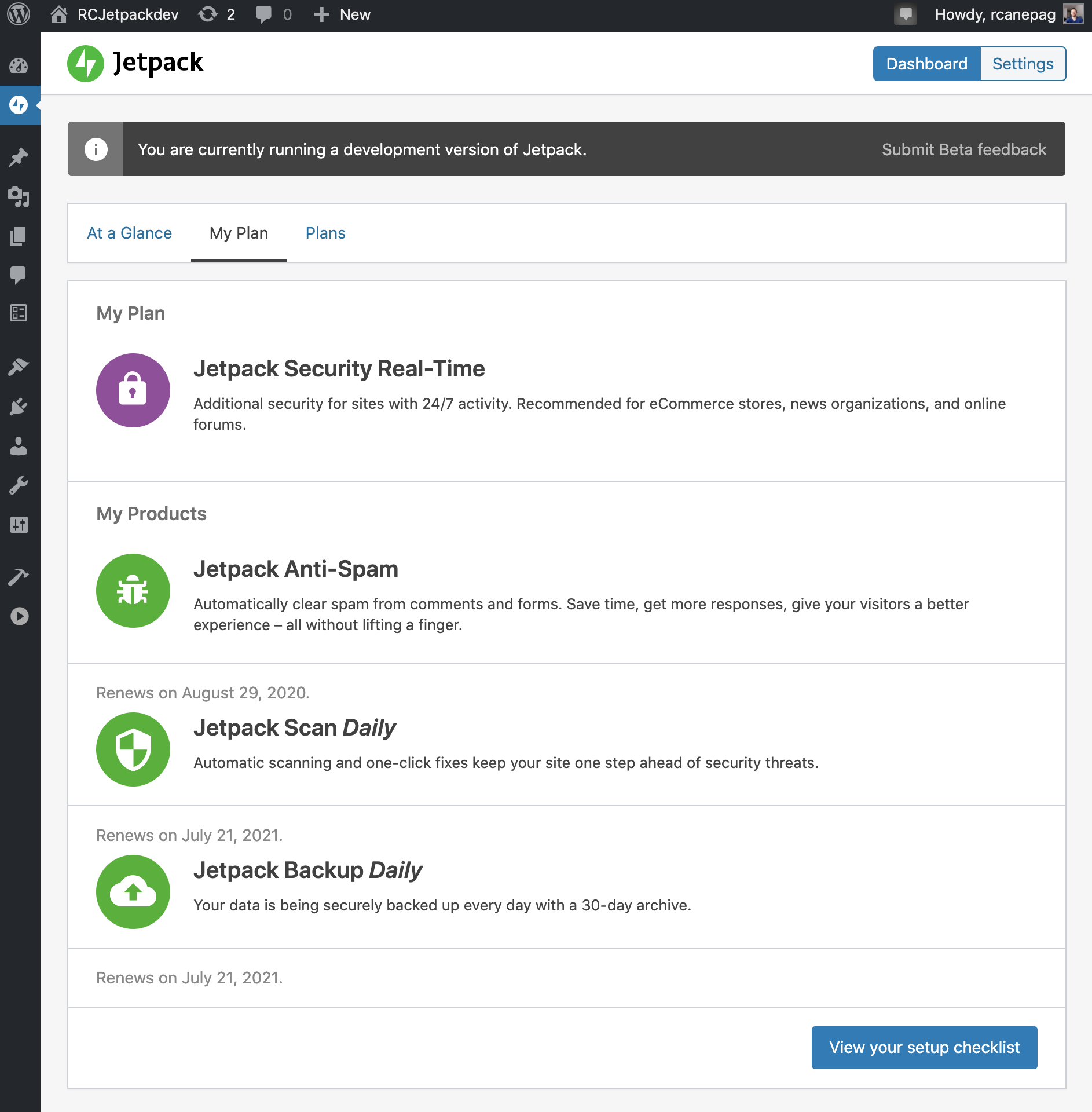Open the Media sidebar icon
Screen dimensions: 1092x1112
point(19,197)
